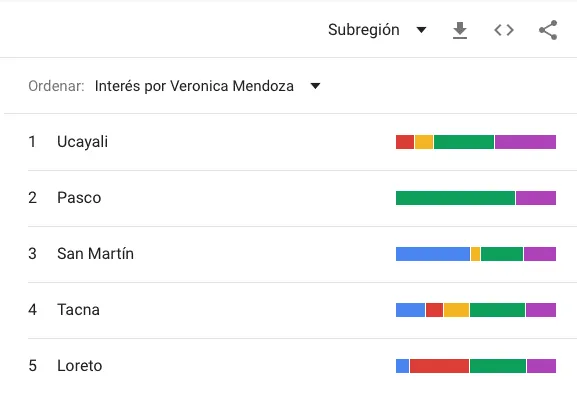
Task: Click the green segment in Pasco's bar
Action: pyautogui.click(x=455, y=198)
